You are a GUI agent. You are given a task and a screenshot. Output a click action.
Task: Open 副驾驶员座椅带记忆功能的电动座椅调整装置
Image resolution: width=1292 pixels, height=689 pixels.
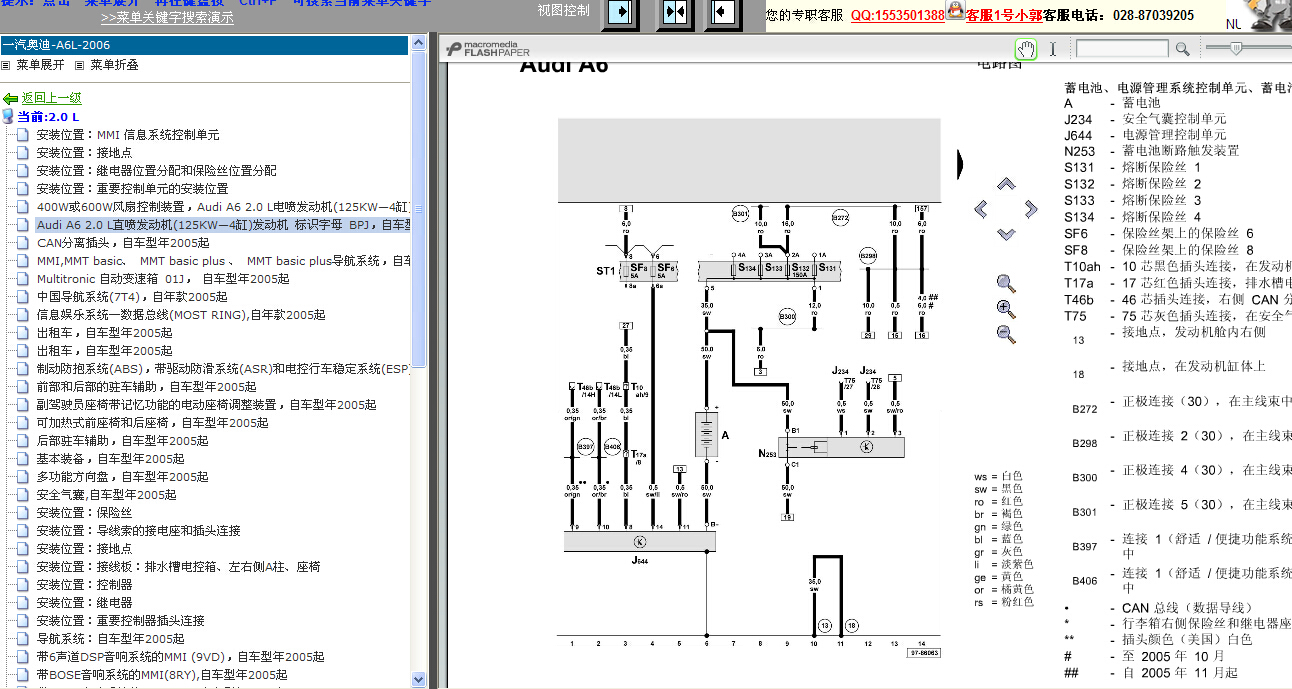click(x=206, y=405)
